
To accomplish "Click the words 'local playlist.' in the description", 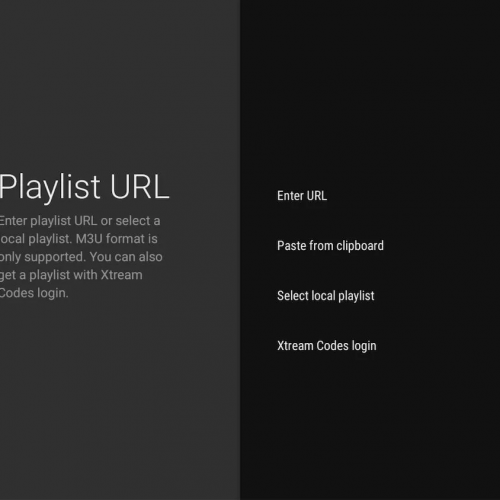I will pos(36,239).
